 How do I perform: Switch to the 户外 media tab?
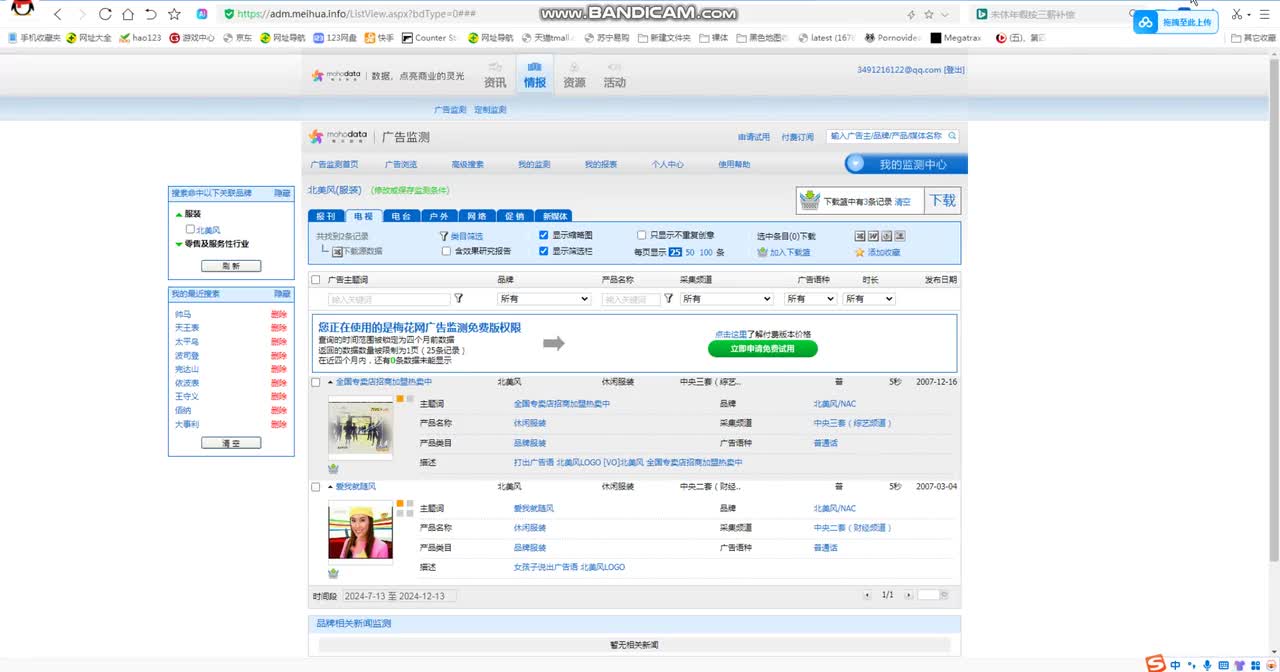click(439, 216)
